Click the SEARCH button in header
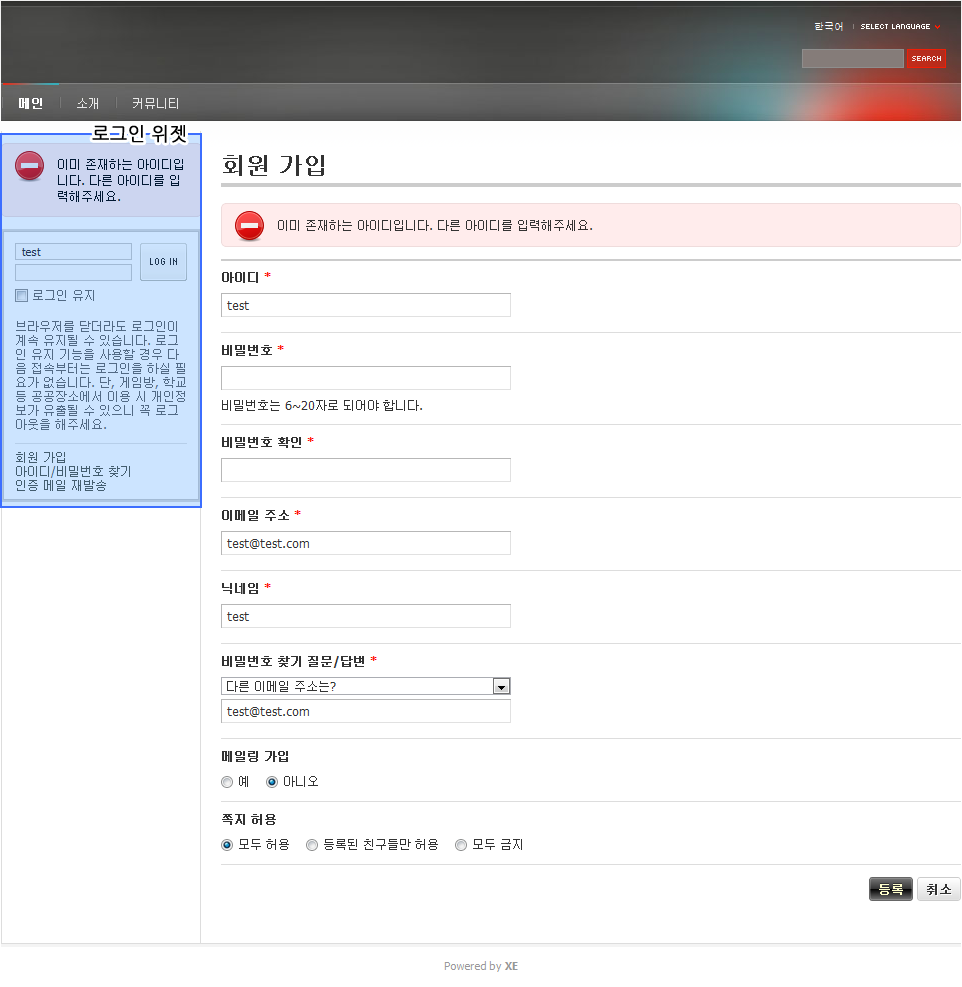 tap(926, 59)
